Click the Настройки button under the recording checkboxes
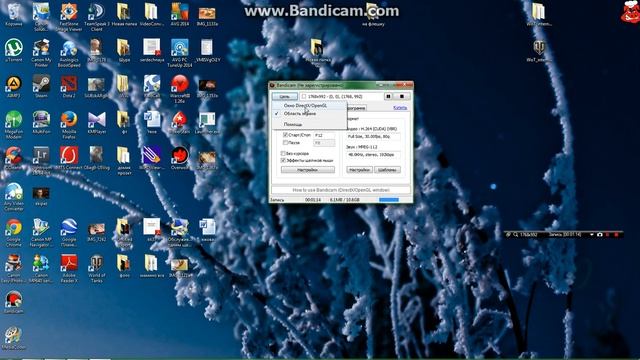This screenshot has height=360, width=640. [x=308, y=169]
